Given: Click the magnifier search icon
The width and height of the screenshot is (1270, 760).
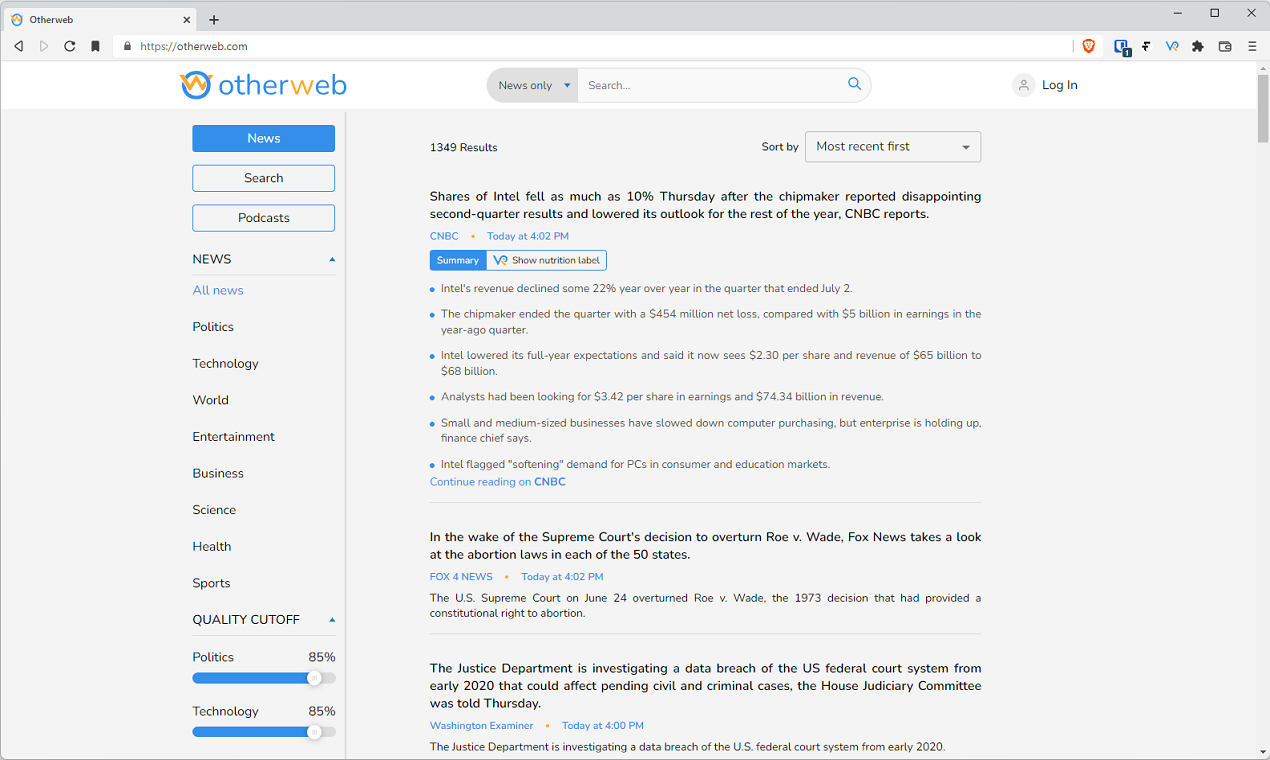Looking at the screenshot, I should 854,84.
